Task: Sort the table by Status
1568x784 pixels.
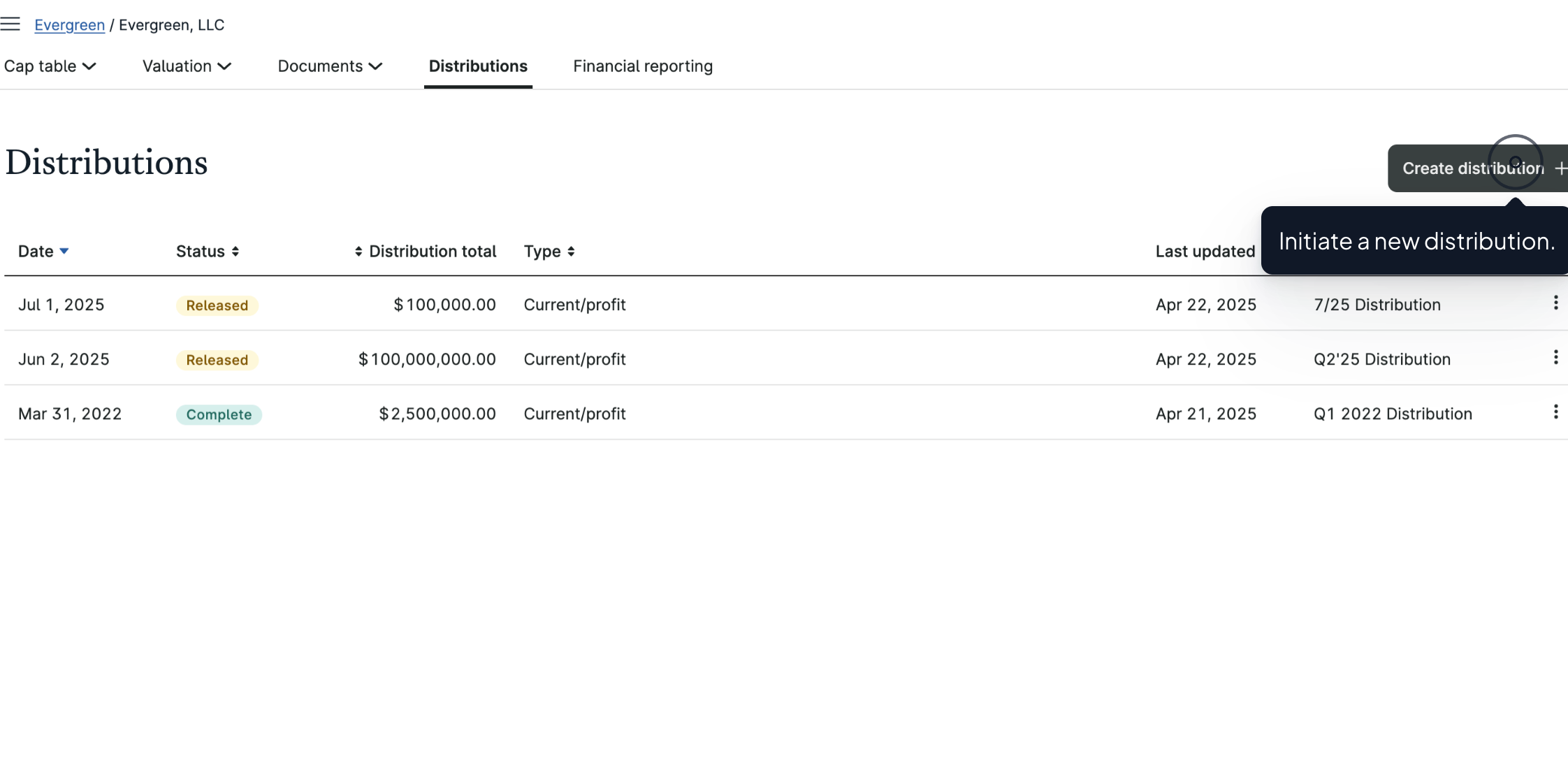Action: coord(234,251)
